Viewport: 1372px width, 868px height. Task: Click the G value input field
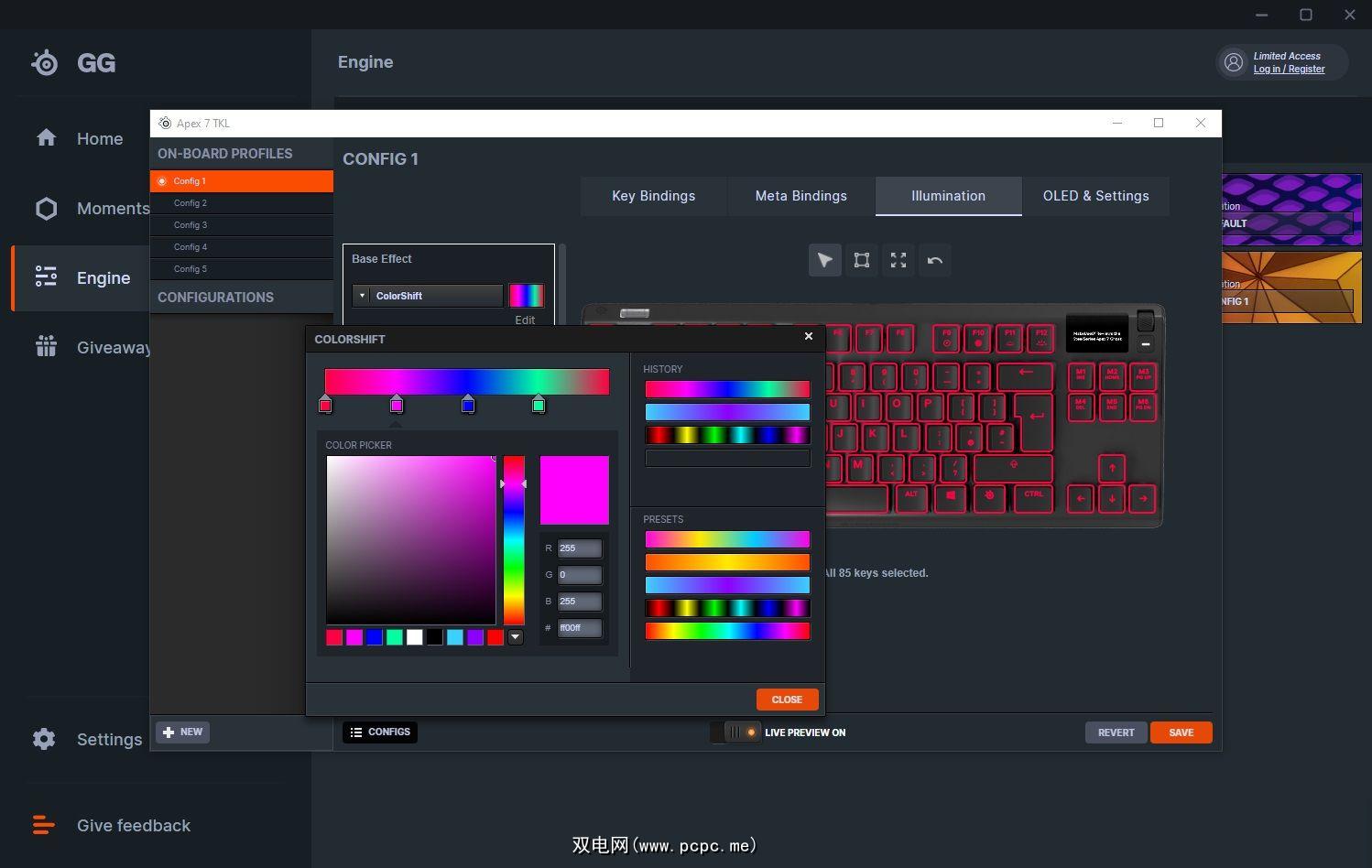coord(580,575)
